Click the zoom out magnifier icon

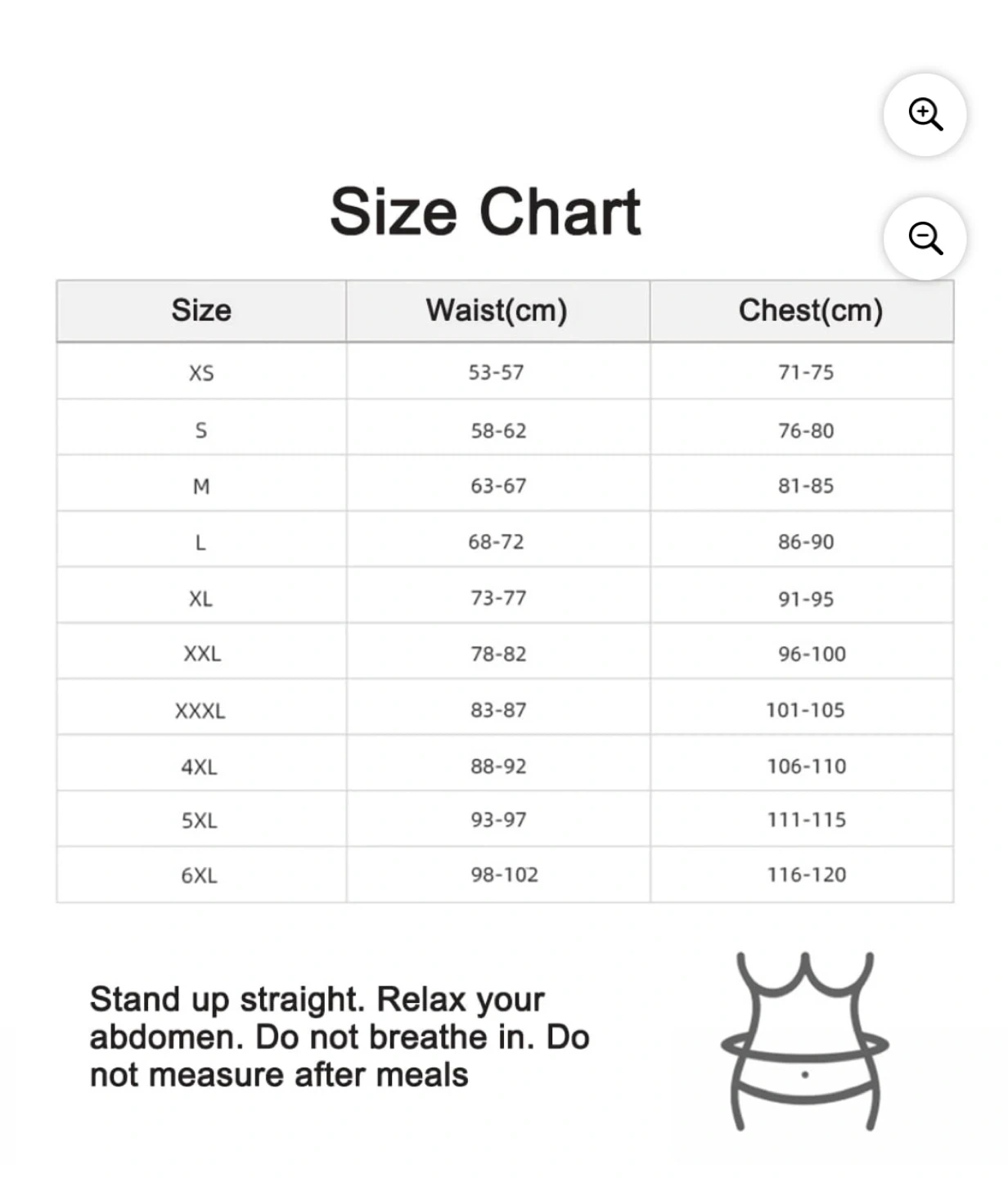(925, 238)
